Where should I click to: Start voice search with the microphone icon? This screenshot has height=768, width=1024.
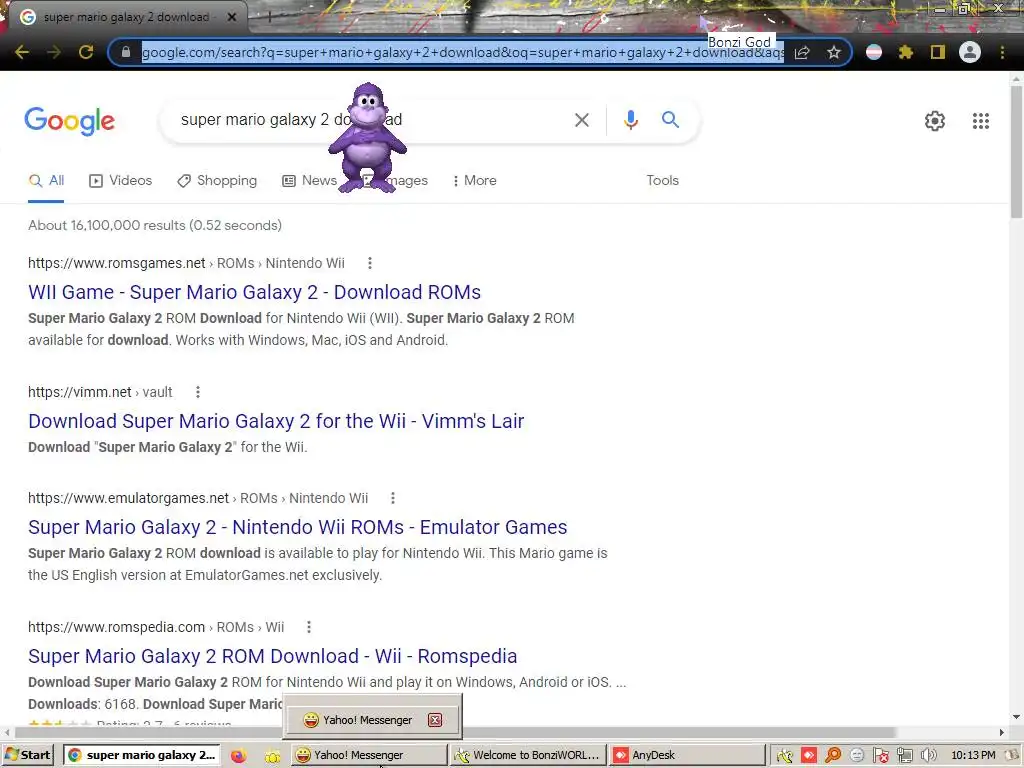click(630, 120)
